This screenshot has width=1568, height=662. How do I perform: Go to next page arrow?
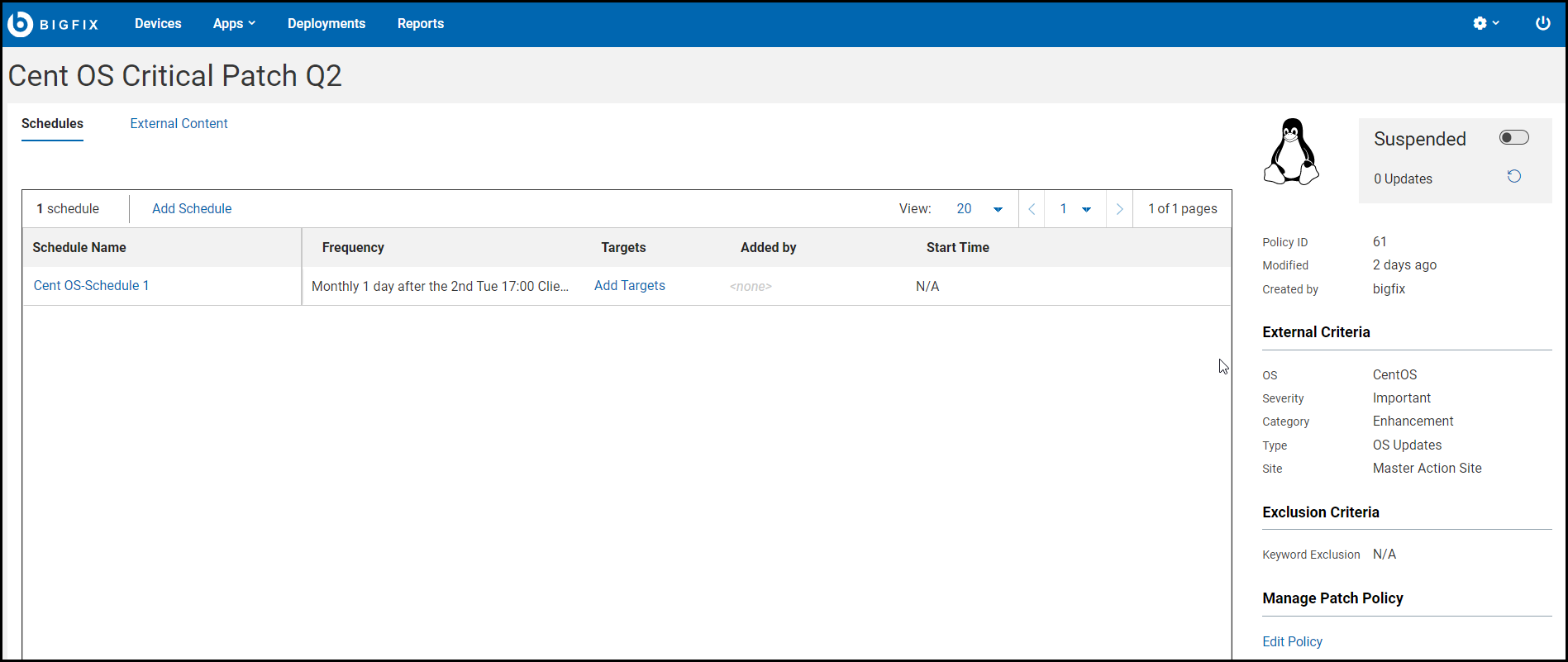1119,209
